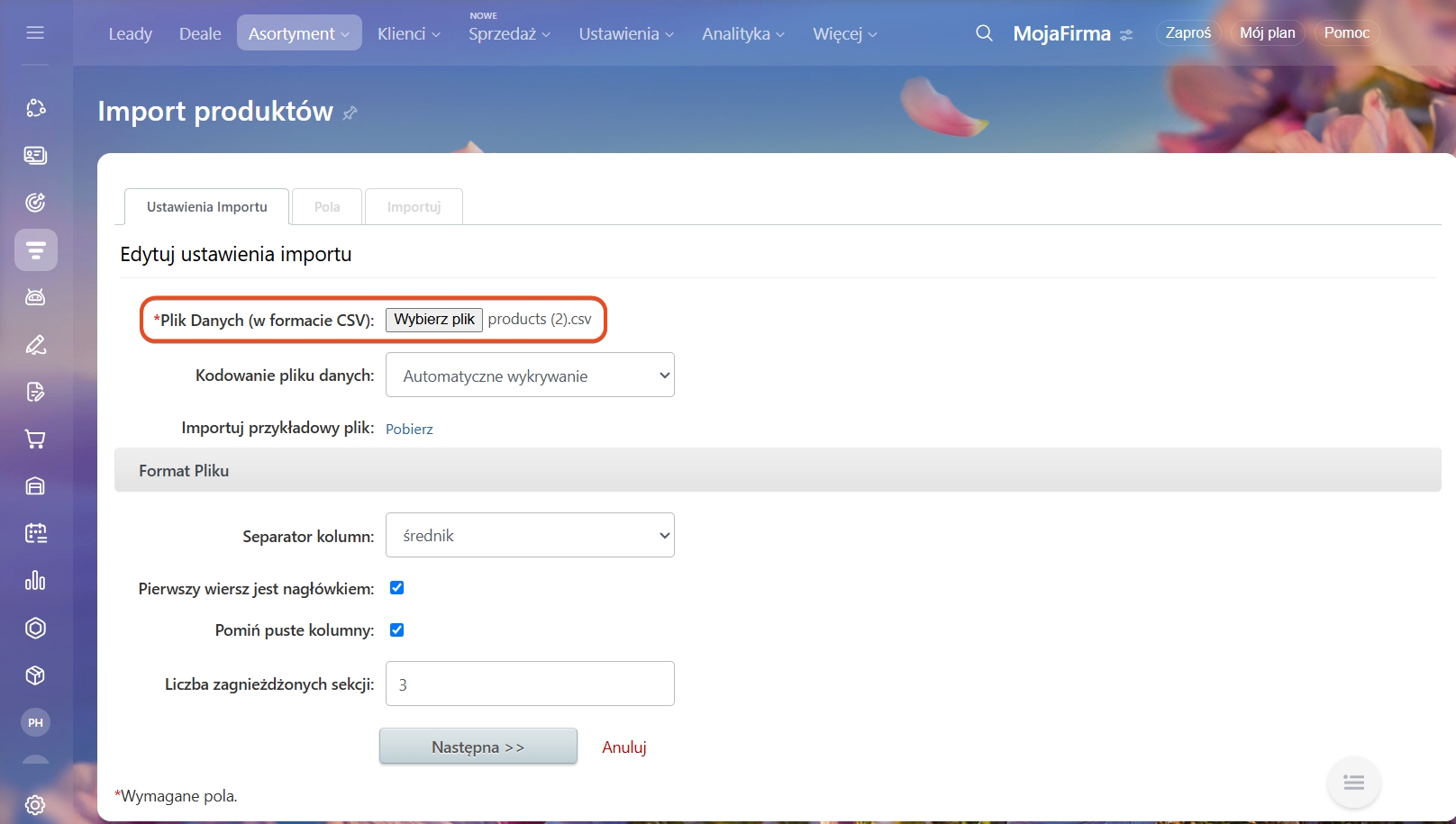1456x824 pixels.
Task: Open the hamburger menu in the sidebar
Action: 35,33
